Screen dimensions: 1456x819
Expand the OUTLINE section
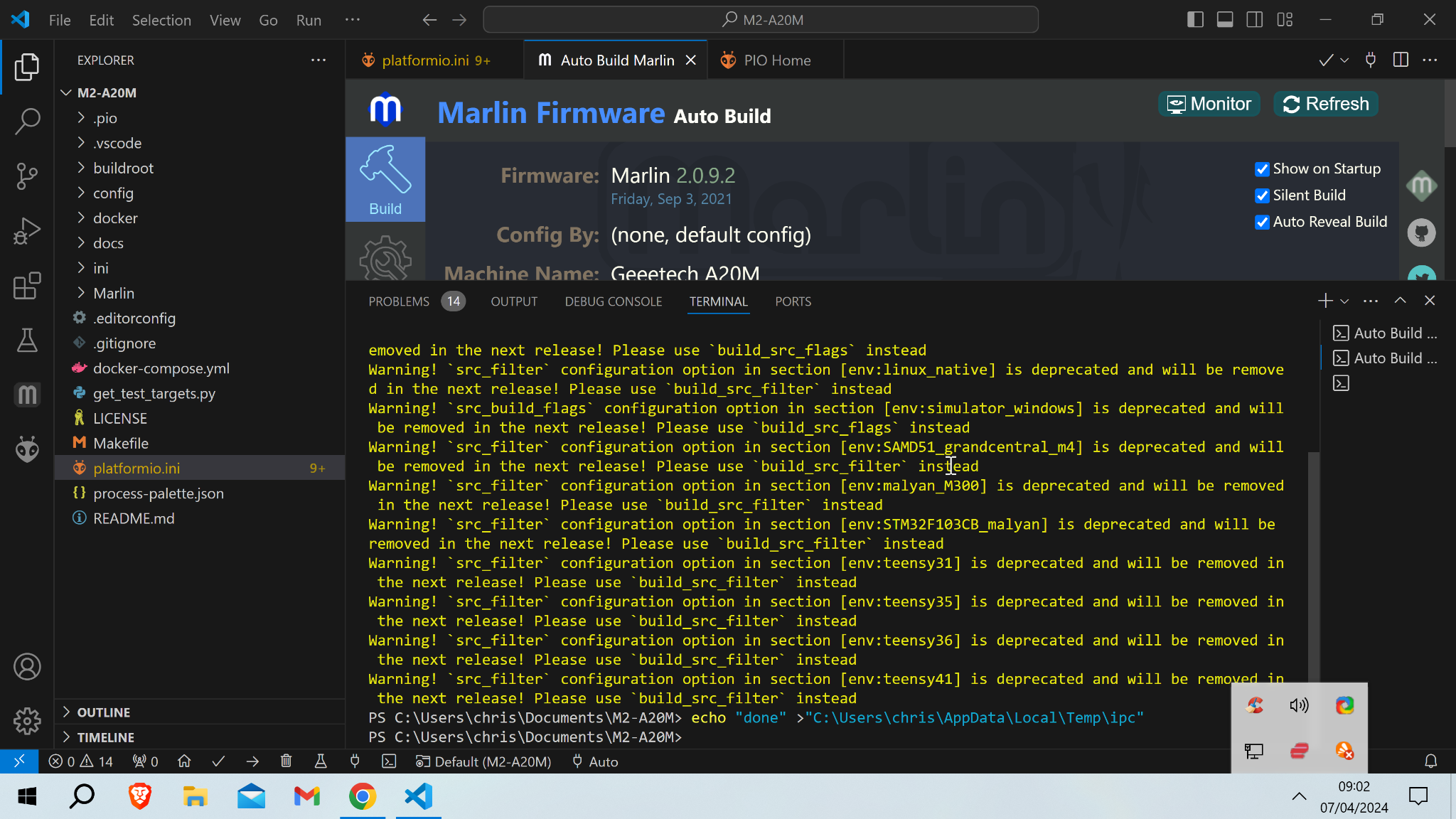(x=104, y=712)
